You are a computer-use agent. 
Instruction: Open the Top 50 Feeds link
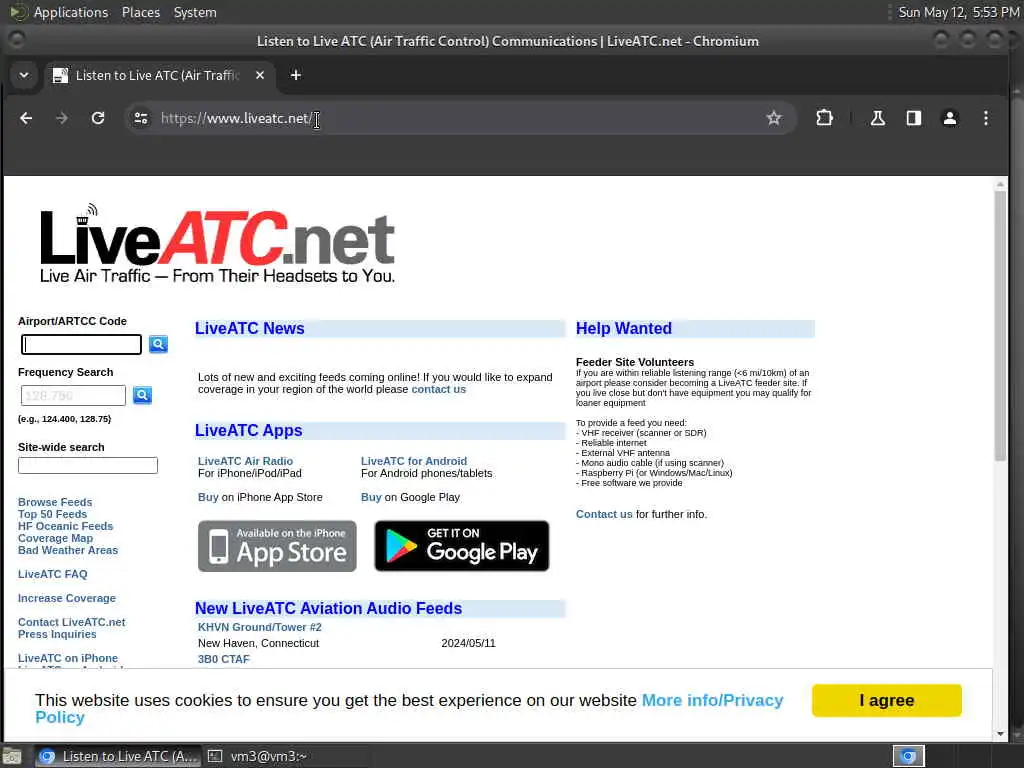(52, 514)
